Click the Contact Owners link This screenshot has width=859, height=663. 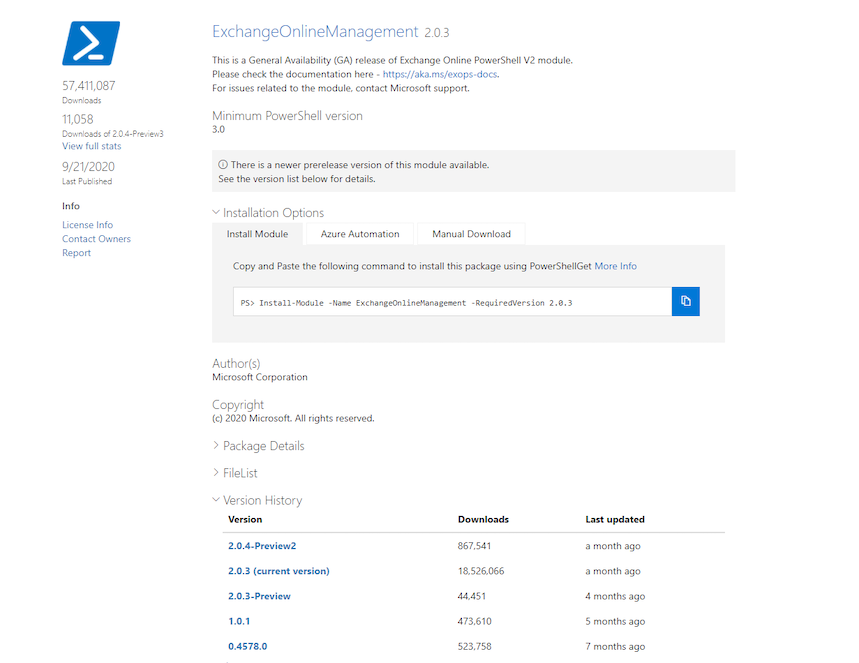96,239
